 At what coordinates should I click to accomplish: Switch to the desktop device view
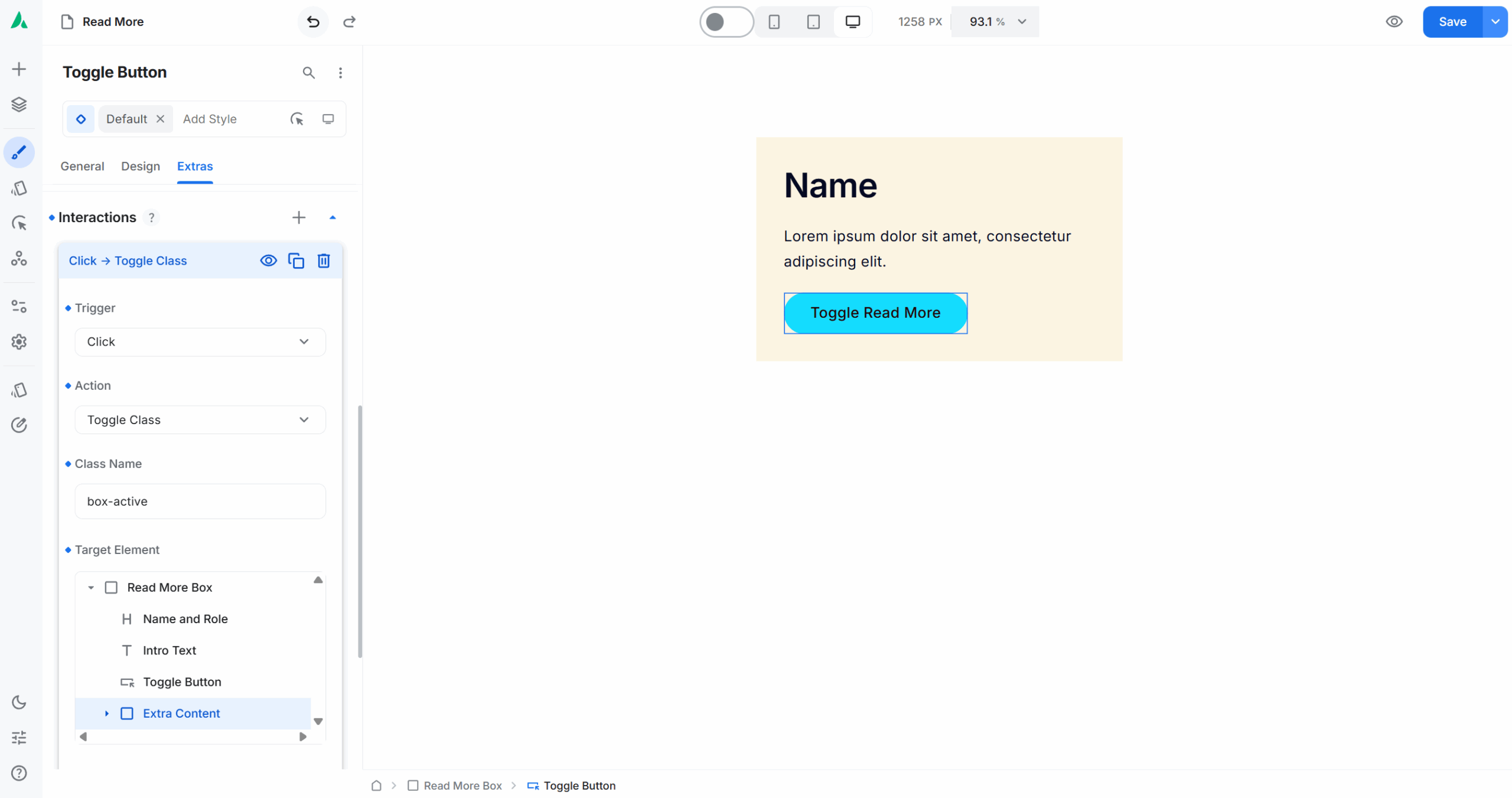point(852,22)
